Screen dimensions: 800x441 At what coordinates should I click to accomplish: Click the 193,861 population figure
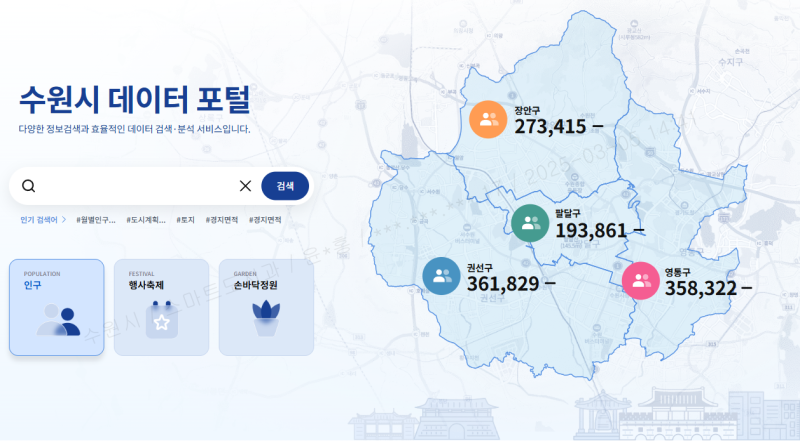pyautogui.click(x=590, y=231)
